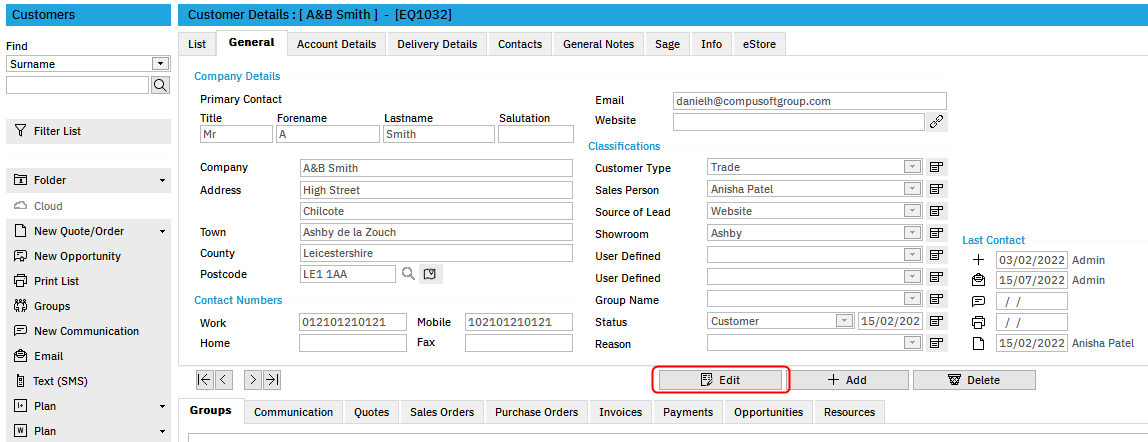
Task: Click Email in sidebar
Action: [x=89, y=356]
